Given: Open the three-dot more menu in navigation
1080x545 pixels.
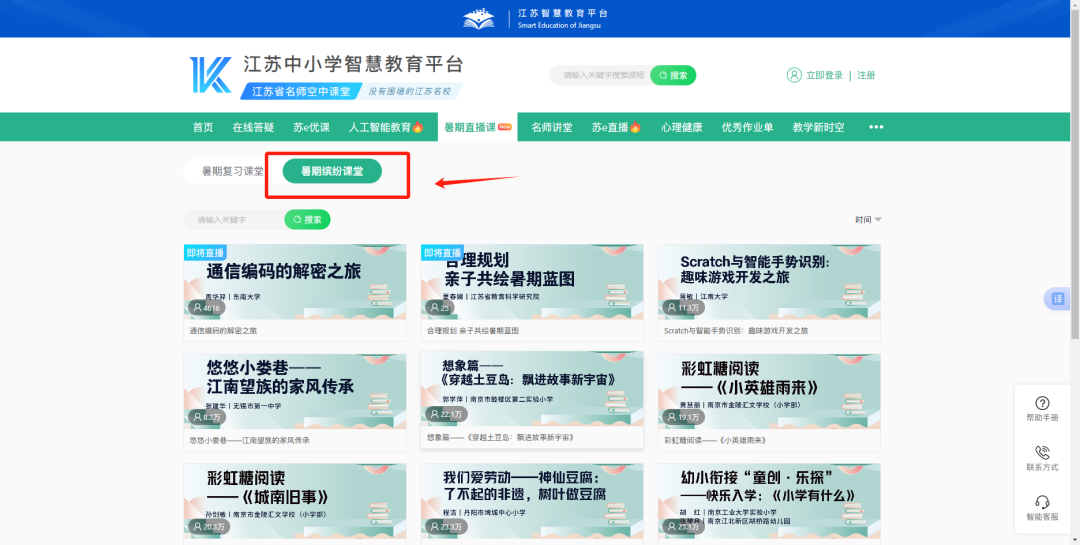Looking at the screenshot, I should tap(876, 127).
